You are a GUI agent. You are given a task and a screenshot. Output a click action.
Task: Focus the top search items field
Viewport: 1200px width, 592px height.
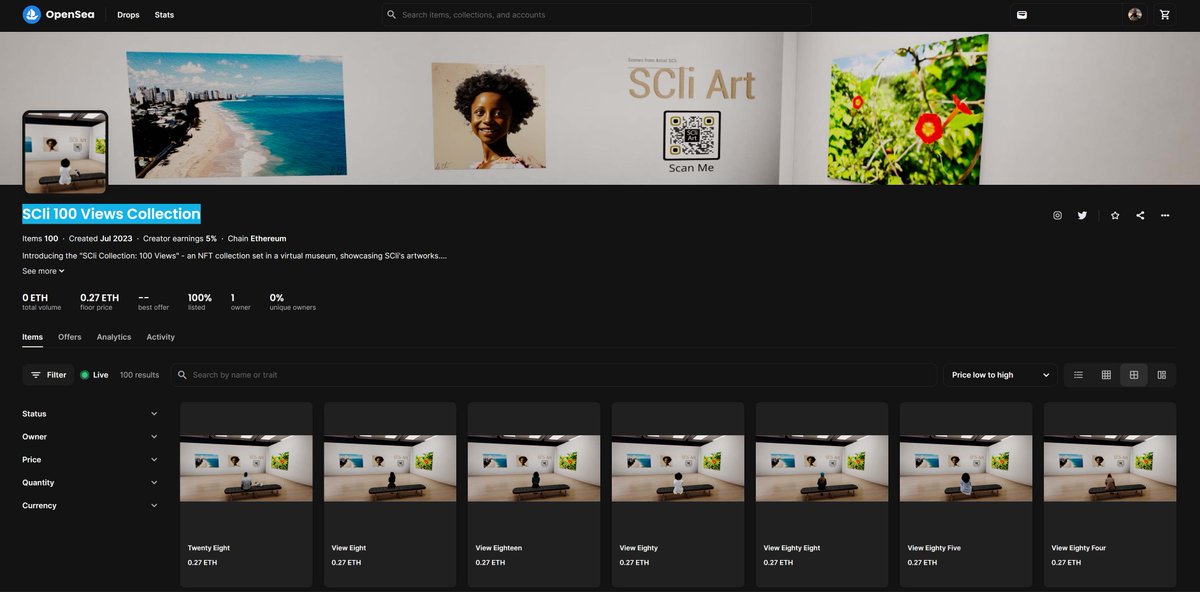597,15
